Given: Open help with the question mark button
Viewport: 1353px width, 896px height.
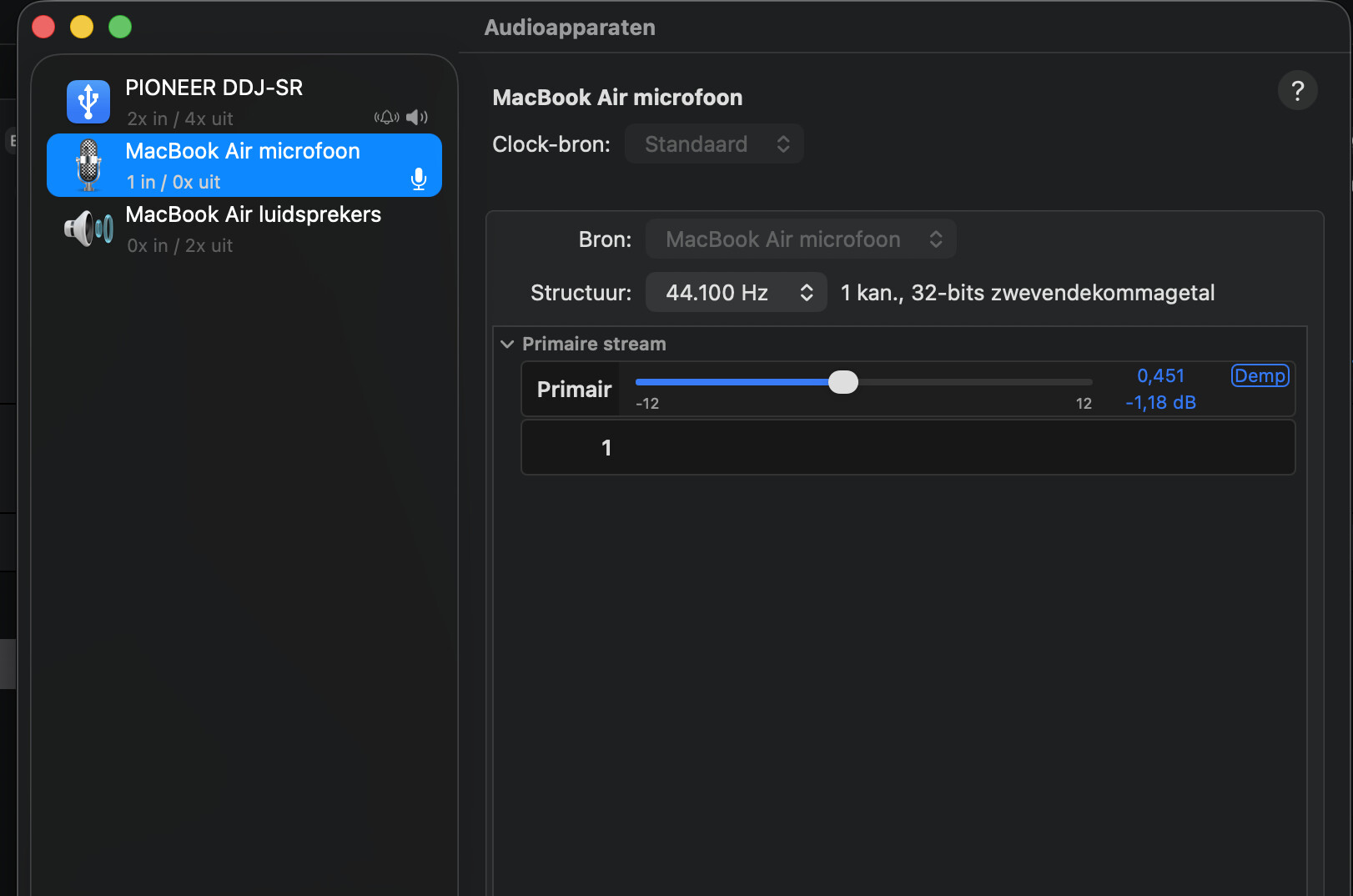Looking at the screenshot, I should [1297, 91].
